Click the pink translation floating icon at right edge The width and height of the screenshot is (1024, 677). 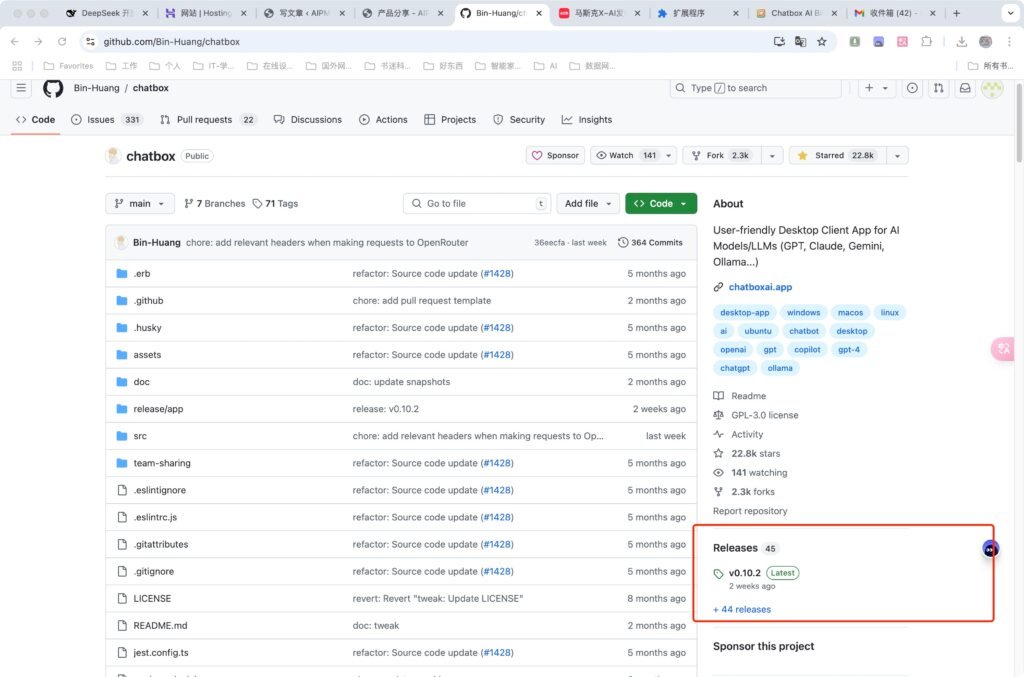(1002, 349)
